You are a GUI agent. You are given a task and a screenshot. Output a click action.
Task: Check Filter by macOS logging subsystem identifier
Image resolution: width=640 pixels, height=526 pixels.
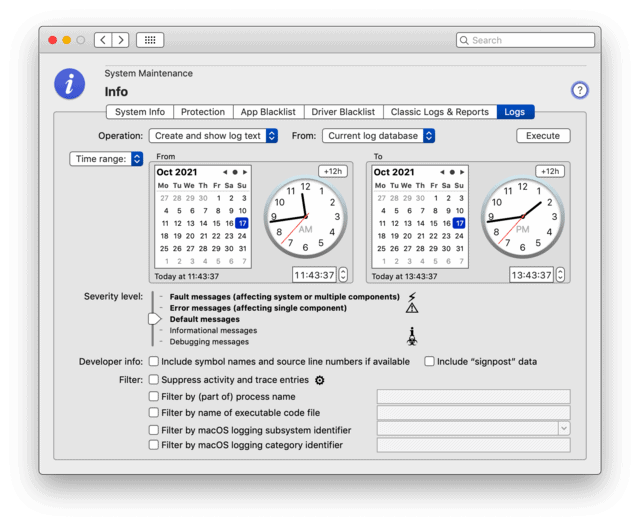(x=153, y=430)
